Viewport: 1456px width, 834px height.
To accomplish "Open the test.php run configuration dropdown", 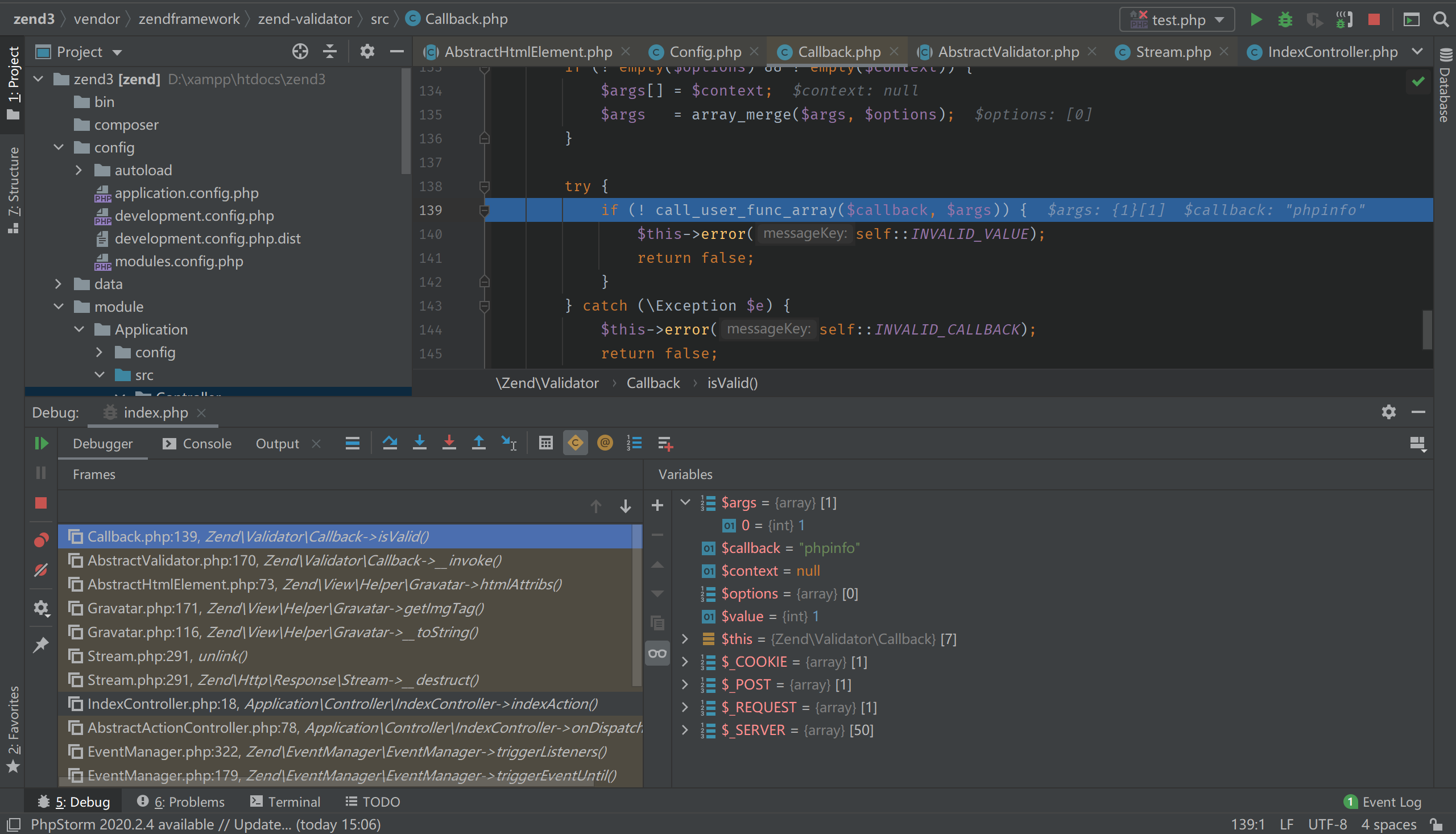I will point(1177,19).
